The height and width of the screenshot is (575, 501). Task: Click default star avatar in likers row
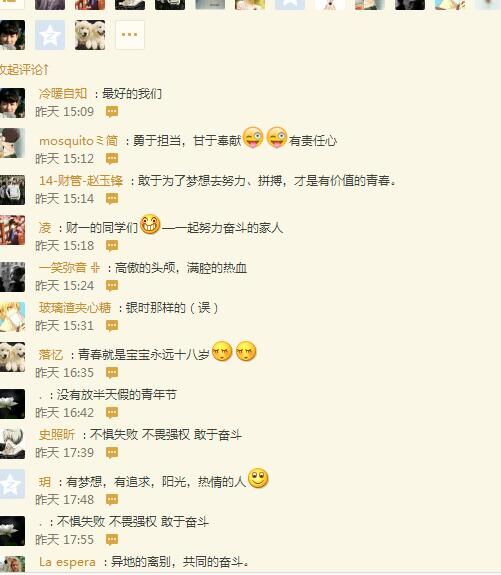[50, 35]
